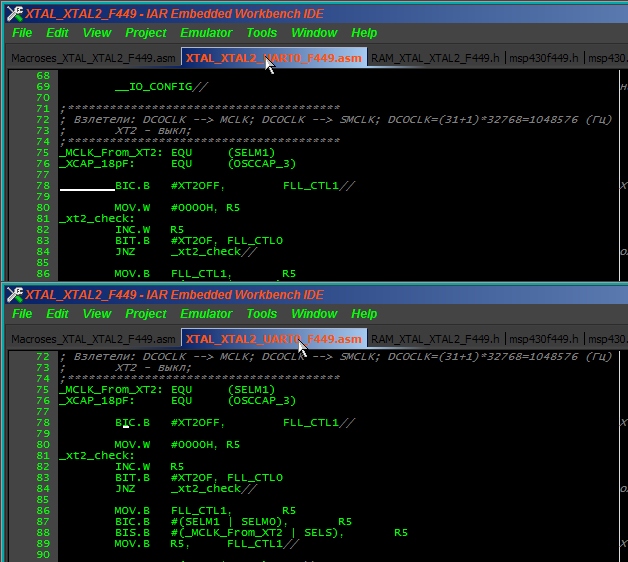
Task: Click the IAR app icon in the bottom window title bar
Action: (x=13, y=294)
